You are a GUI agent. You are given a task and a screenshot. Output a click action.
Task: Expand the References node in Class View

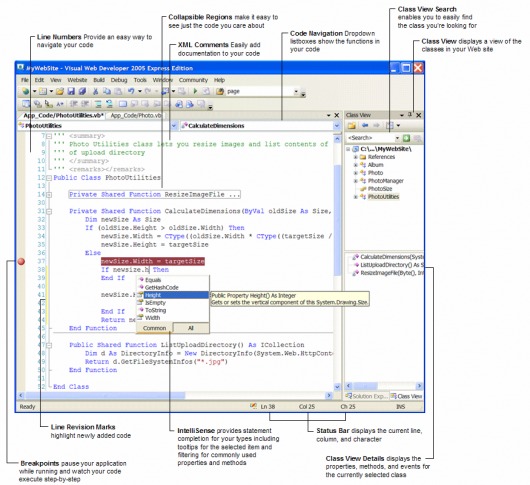[x=356, y=157]
